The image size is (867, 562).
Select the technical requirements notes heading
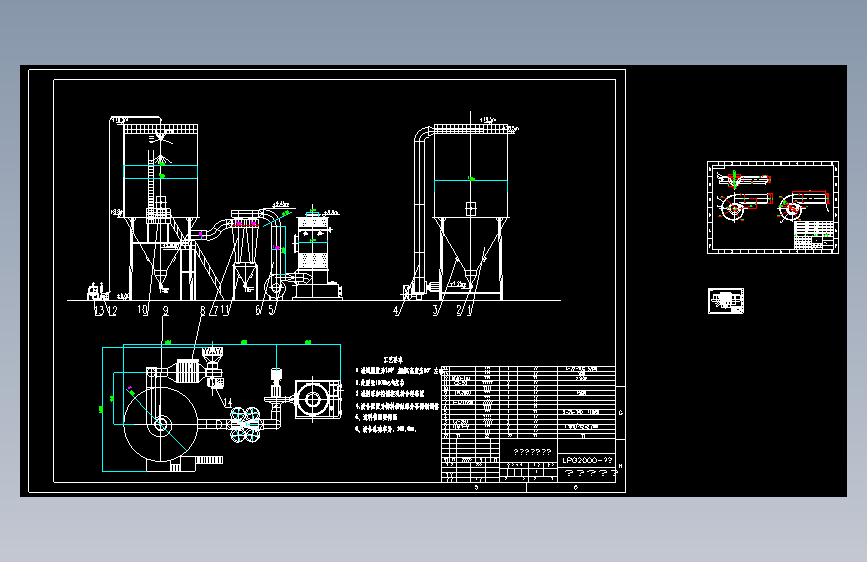point(393,360)
